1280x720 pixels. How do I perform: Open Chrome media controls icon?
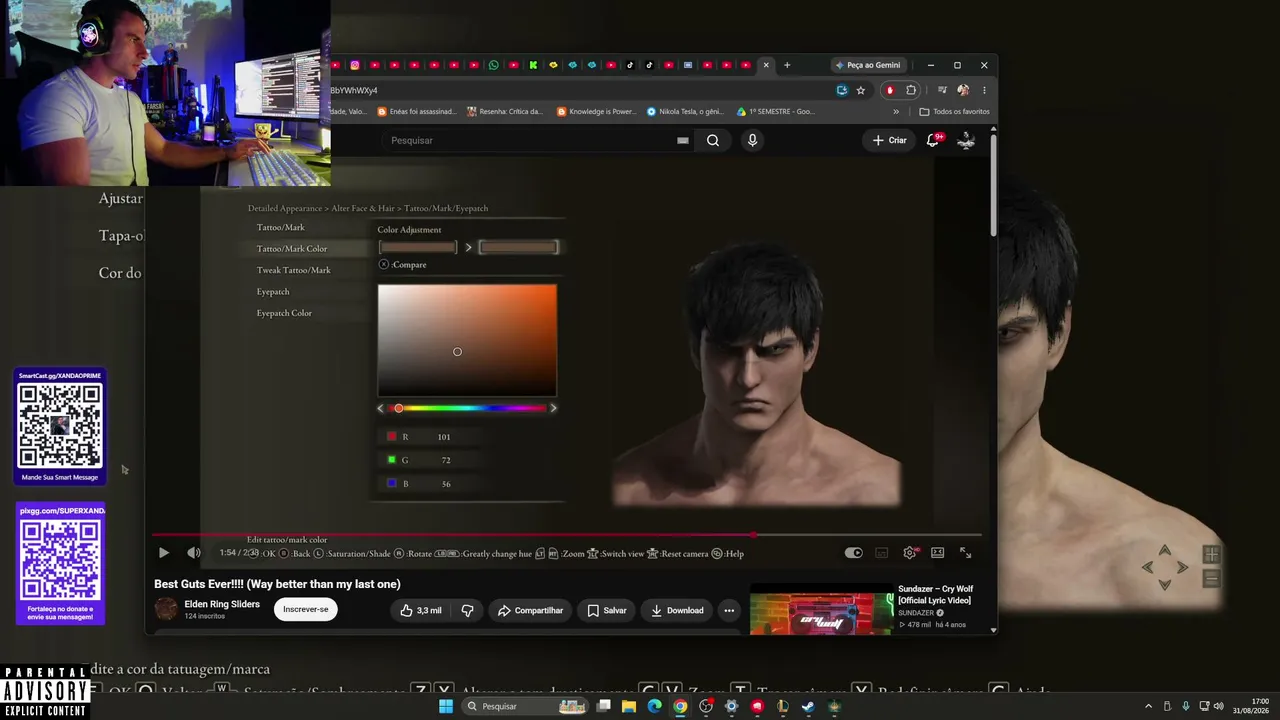click(x=942, y=90)
